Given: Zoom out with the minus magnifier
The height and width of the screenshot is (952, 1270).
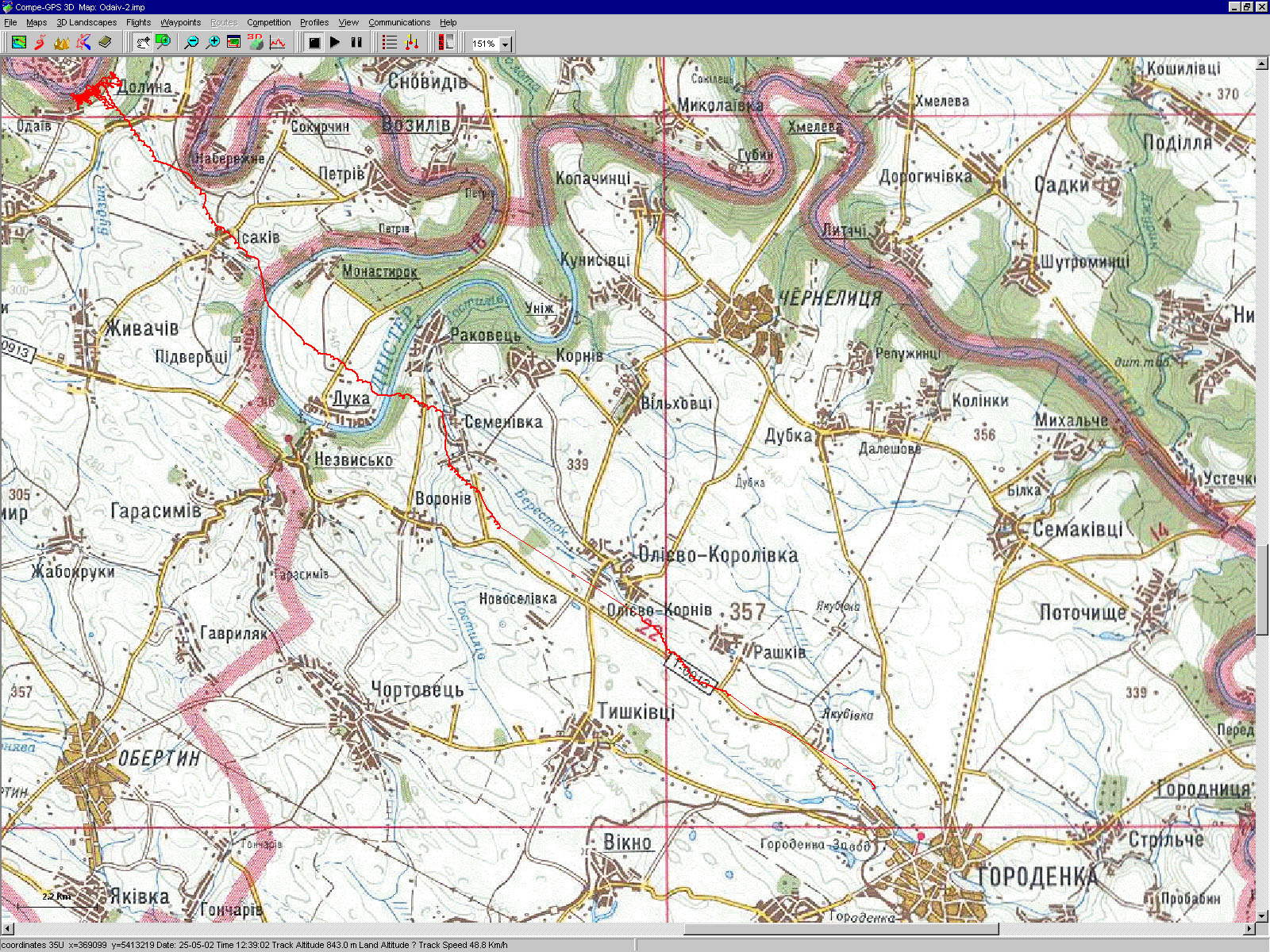Looking at the screenshot, I should click(x=191, y=43).
